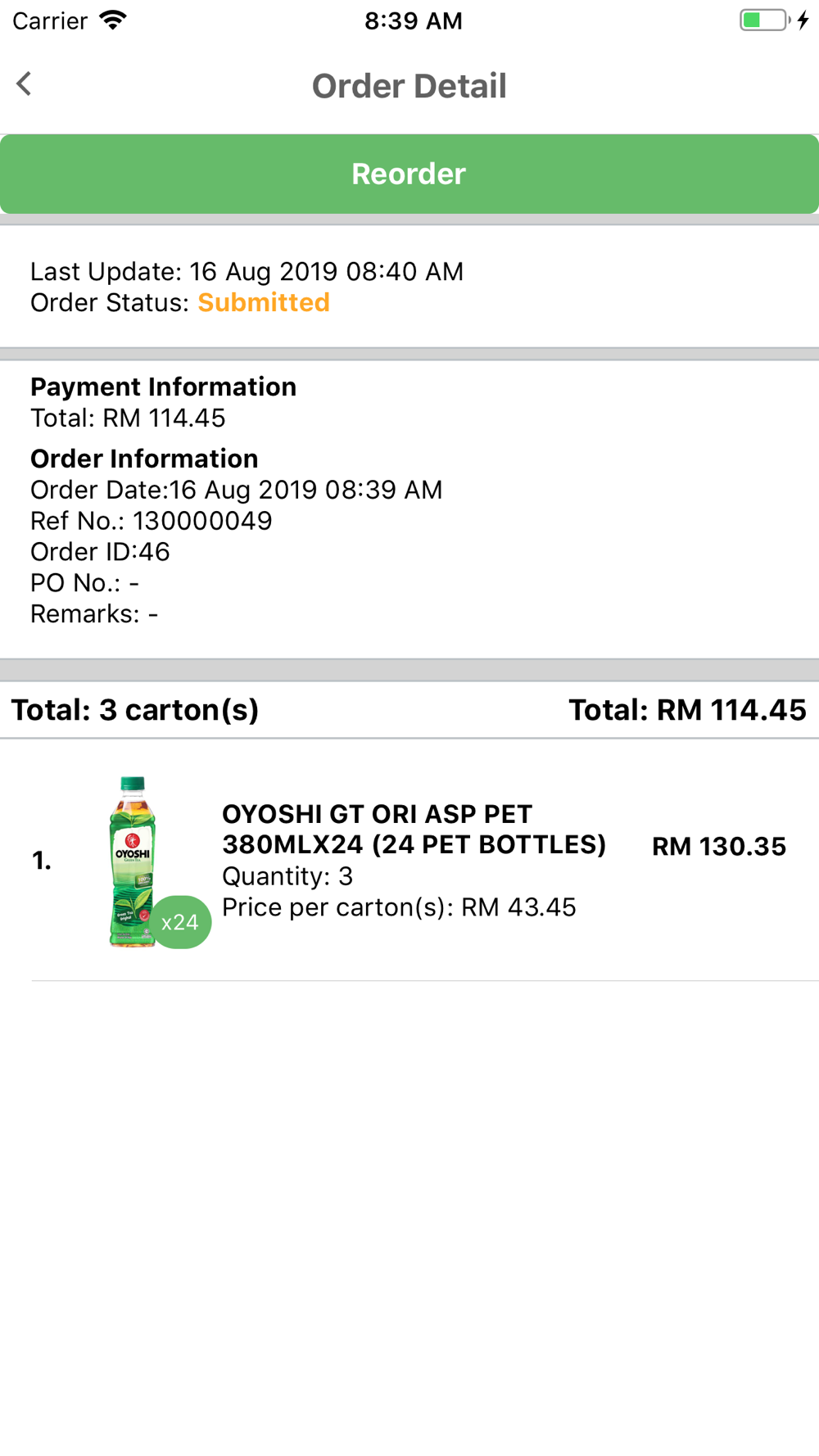Tap the bold Total: RM 114.45 summary

click(687, 710)
